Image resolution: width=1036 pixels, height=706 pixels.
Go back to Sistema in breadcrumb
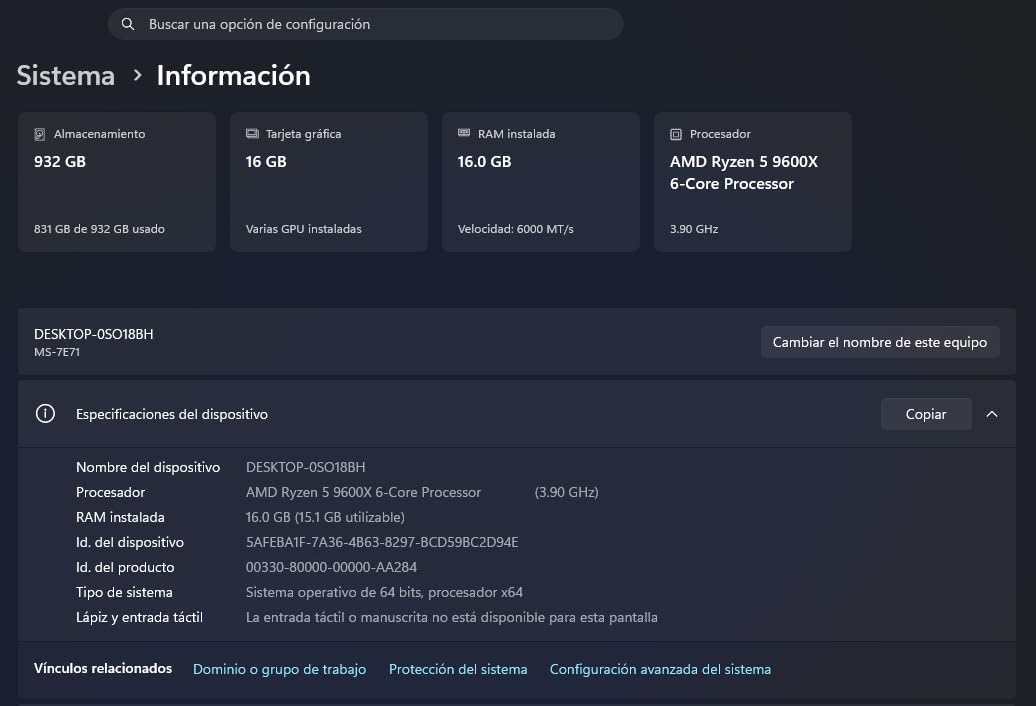pos(65,75)
